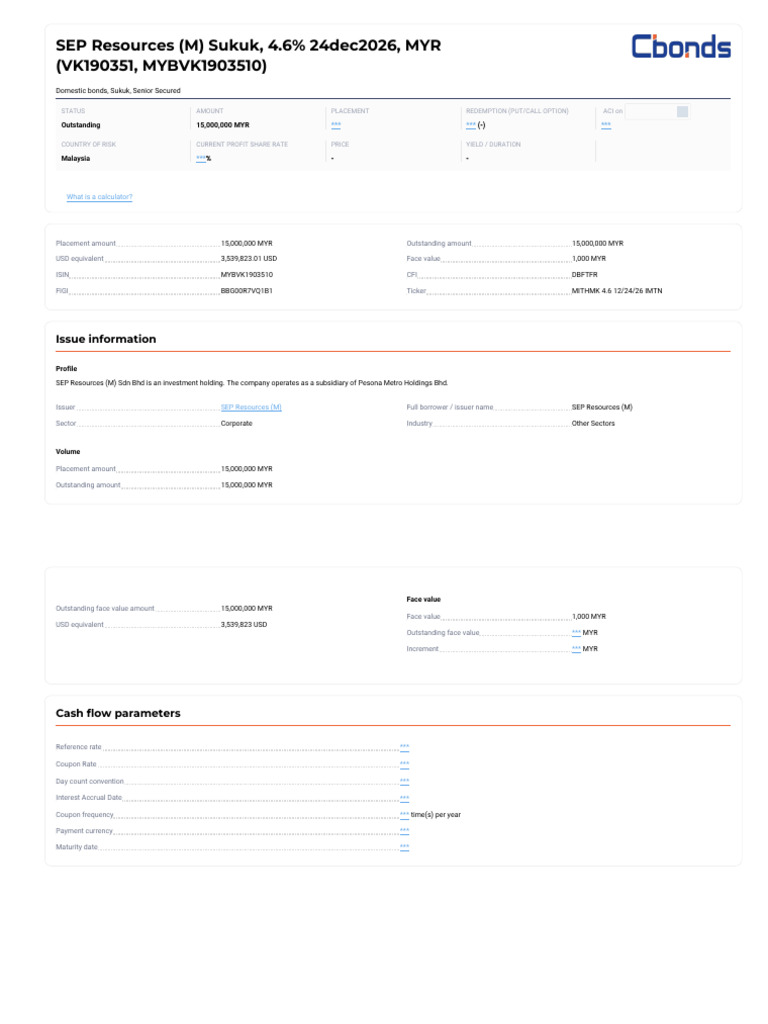Select Full borrower name 'SEP Resources (M)'

tap(602, 407)
